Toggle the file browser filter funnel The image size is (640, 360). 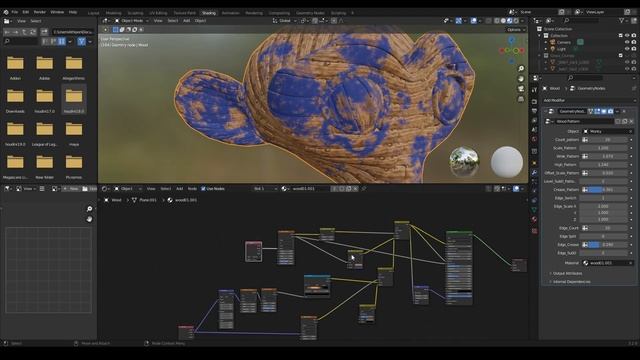(x=81, y=41)
